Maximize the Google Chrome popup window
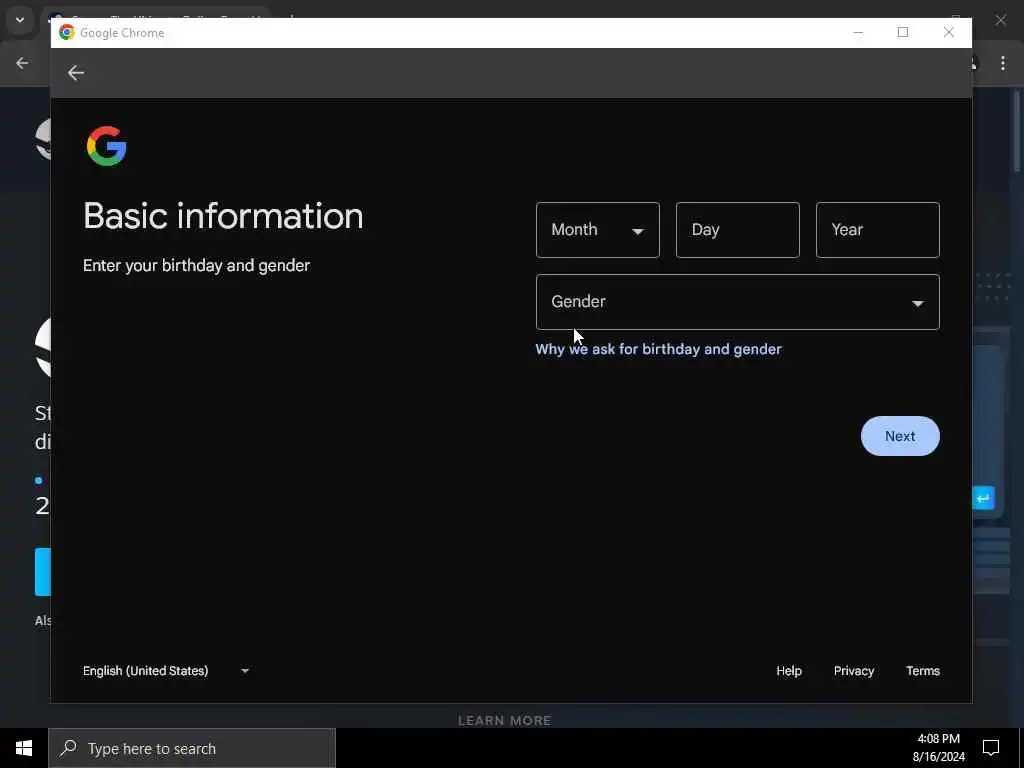Image resolution: width=1024 pixels, height=768 pixels. pos(903,32)
